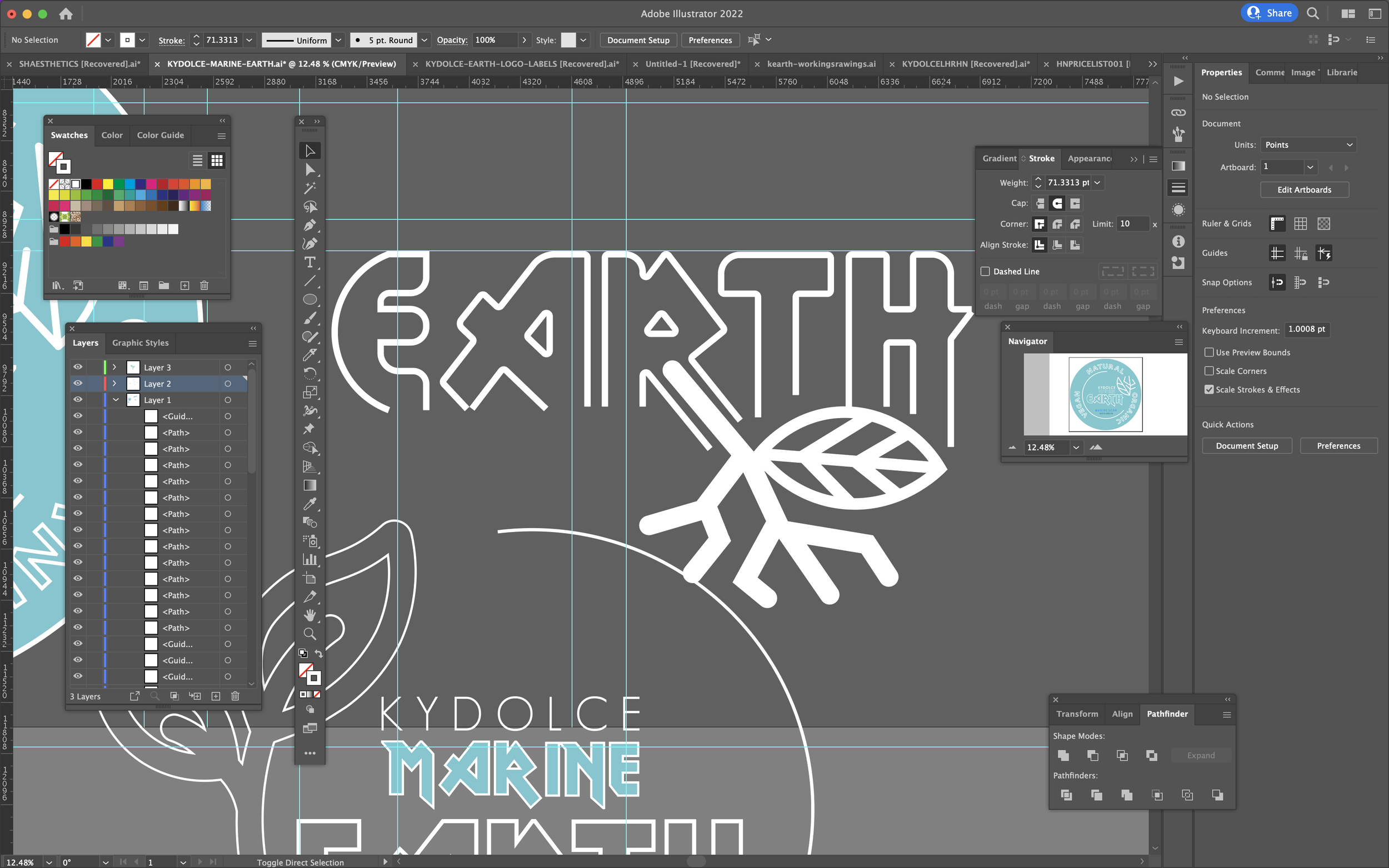This screenshot has width=1389, height=868.
Task: Create new layer in Layers panel
Action: [216, 696]
